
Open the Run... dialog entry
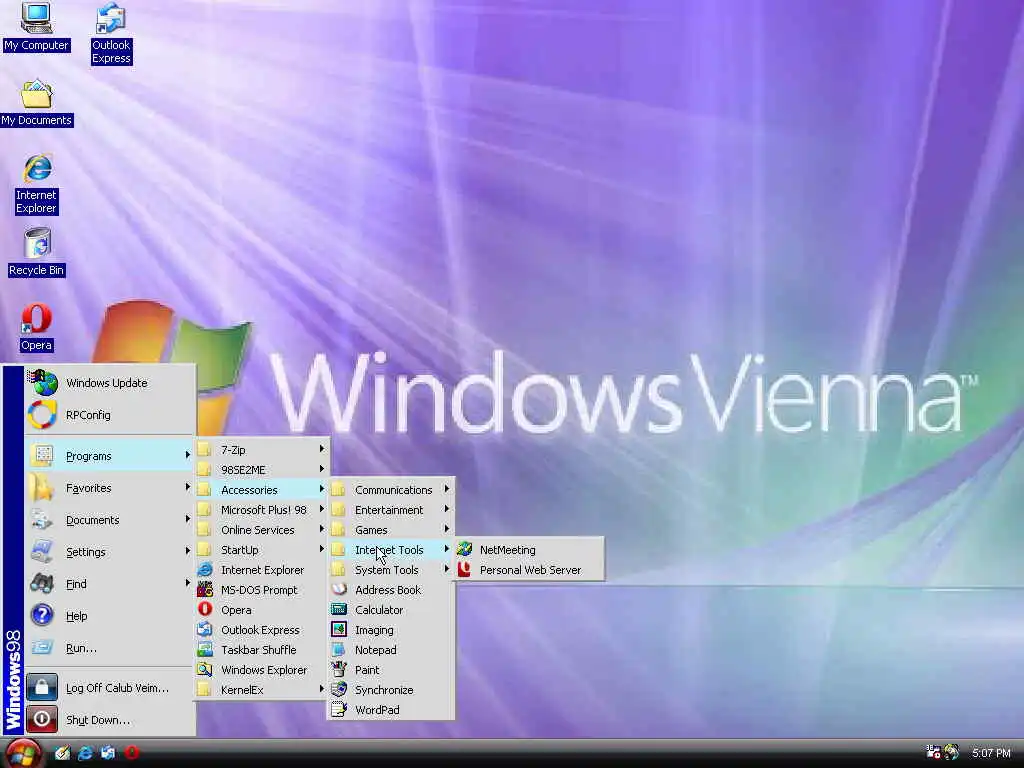tap(110, 648)
